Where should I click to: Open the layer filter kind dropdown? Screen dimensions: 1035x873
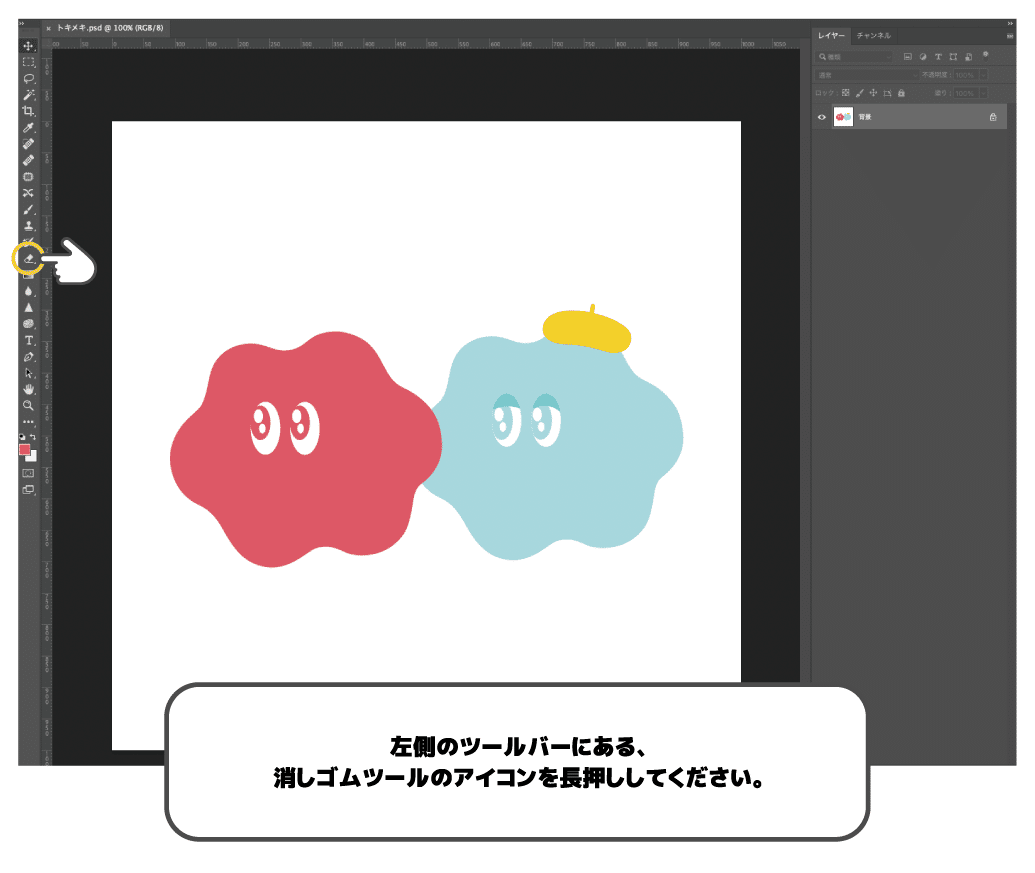[854, 57]
